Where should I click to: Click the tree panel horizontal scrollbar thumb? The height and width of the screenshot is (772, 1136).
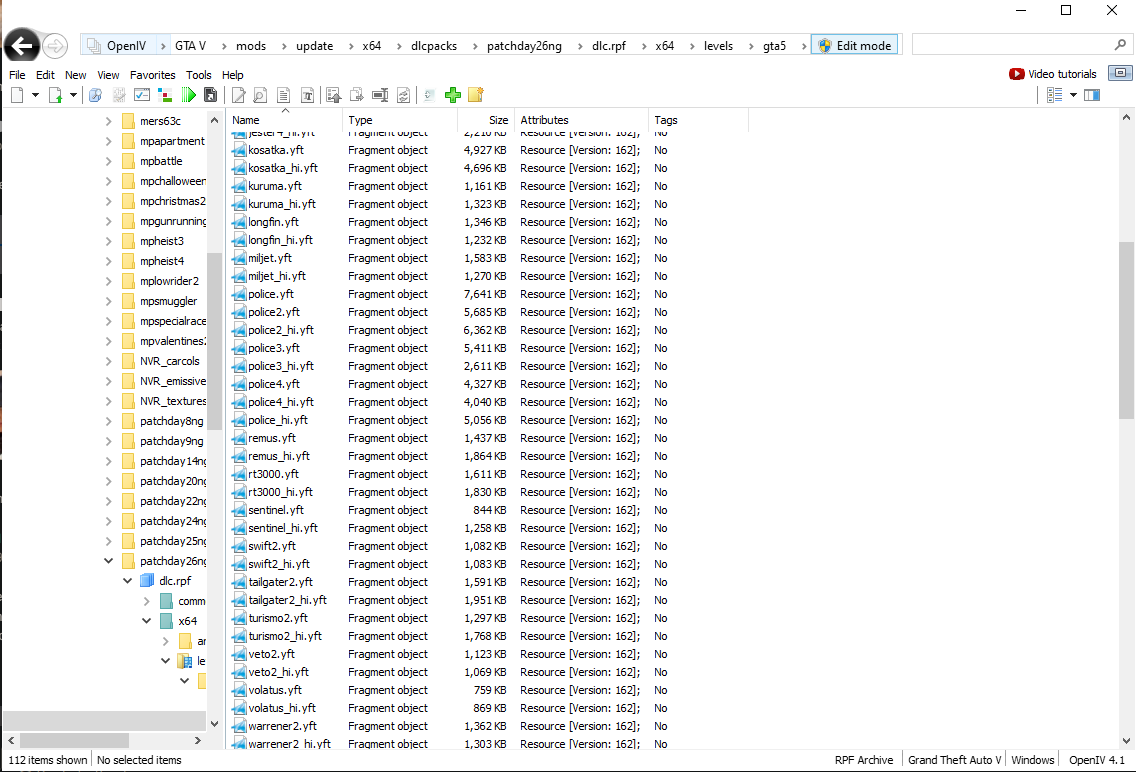click(x=75, y=740)
